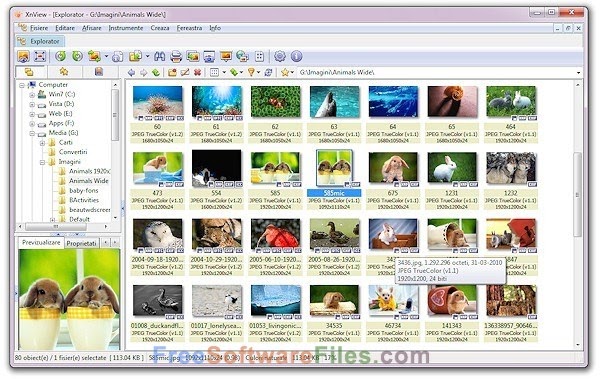Open the view mode dropdown arrow
600x379 pixels.
224,73
